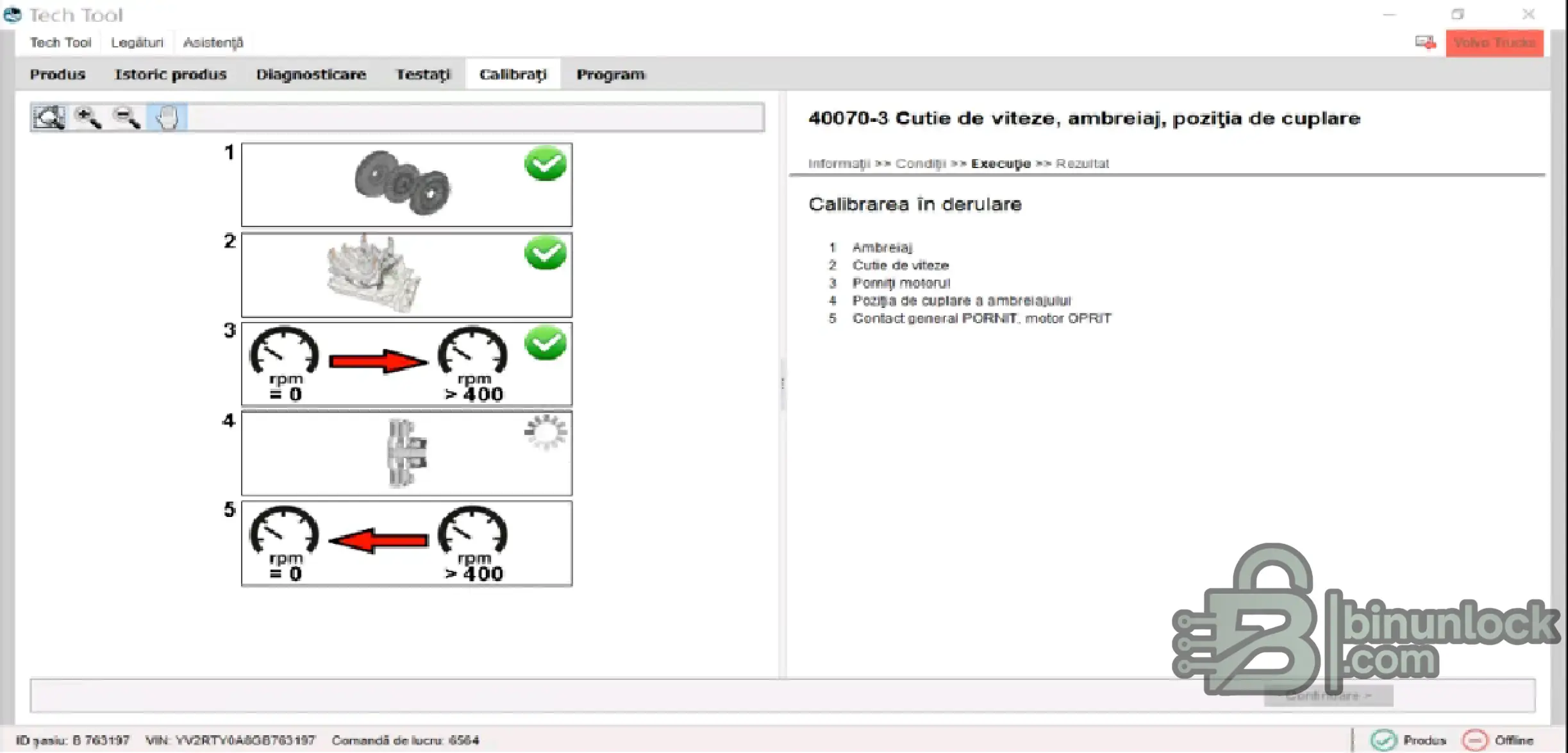The image size is (1568, 753).
Task: Click the step 4 clutch engagement image
Action: coord(406,453)
